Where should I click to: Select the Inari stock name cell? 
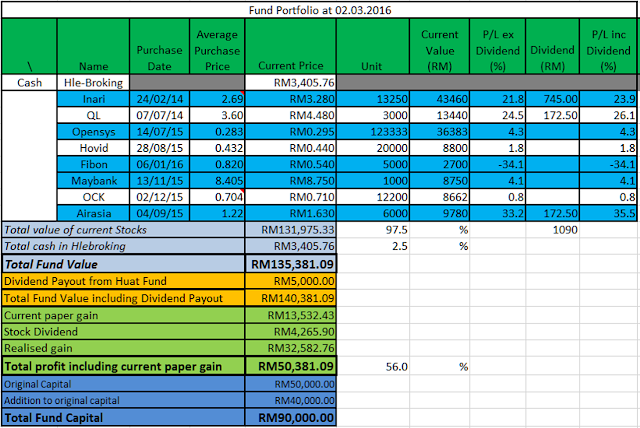tap(93, 99)
